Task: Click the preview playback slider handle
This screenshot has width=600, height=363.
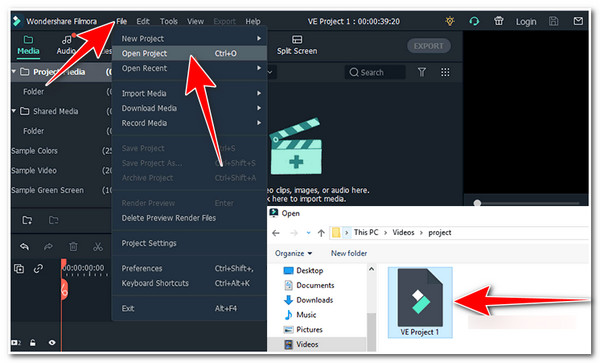Action: [x=477, y=203]
